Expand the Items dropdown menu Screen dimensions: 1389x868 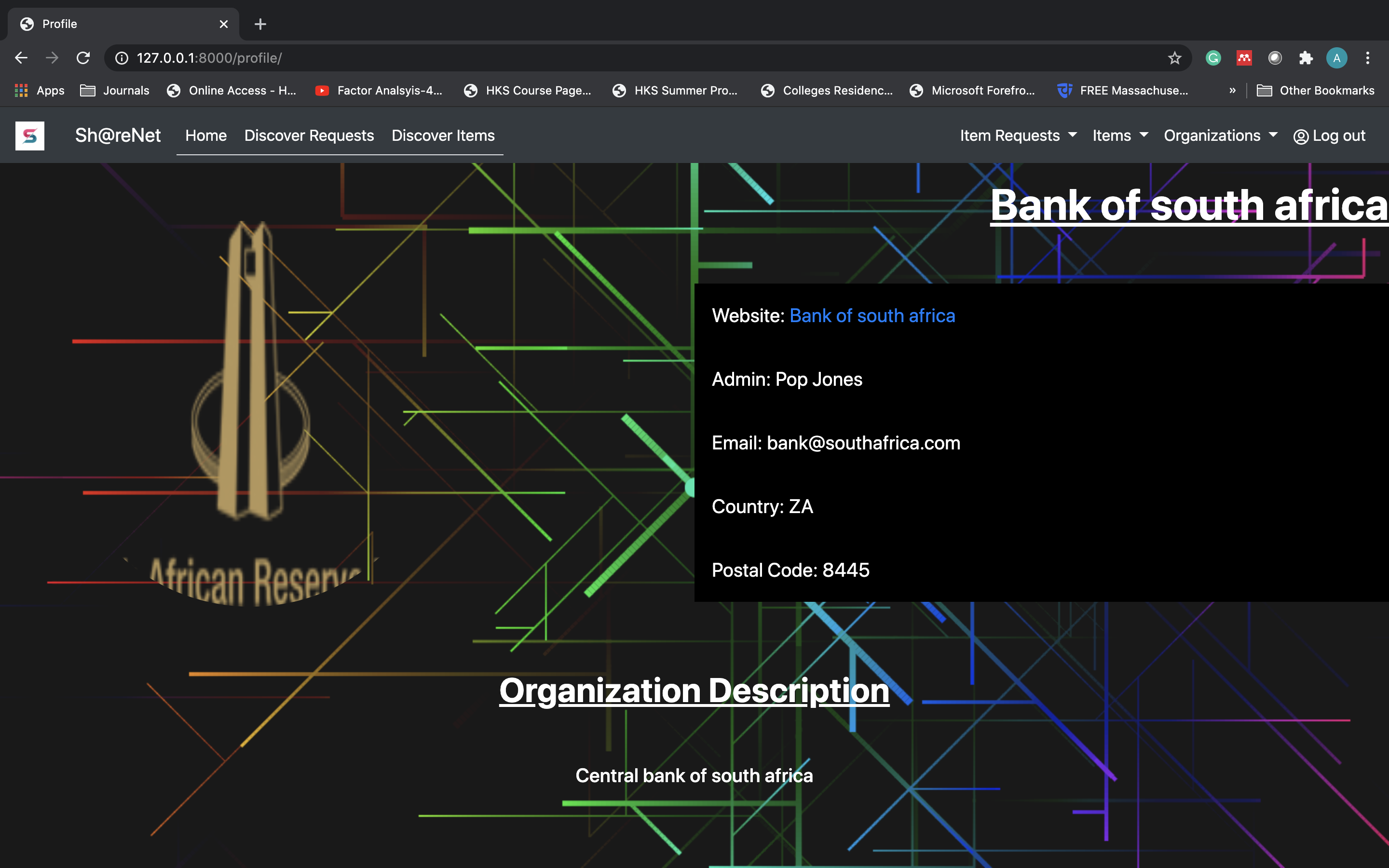tap(1119, 136)
